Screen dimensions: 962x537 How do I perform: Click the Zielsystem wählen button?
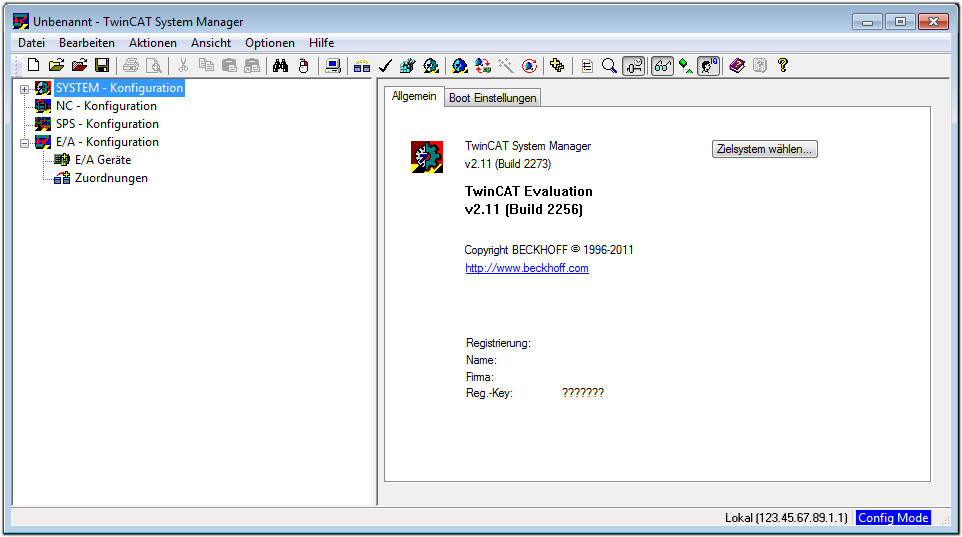tap(765, 149)
